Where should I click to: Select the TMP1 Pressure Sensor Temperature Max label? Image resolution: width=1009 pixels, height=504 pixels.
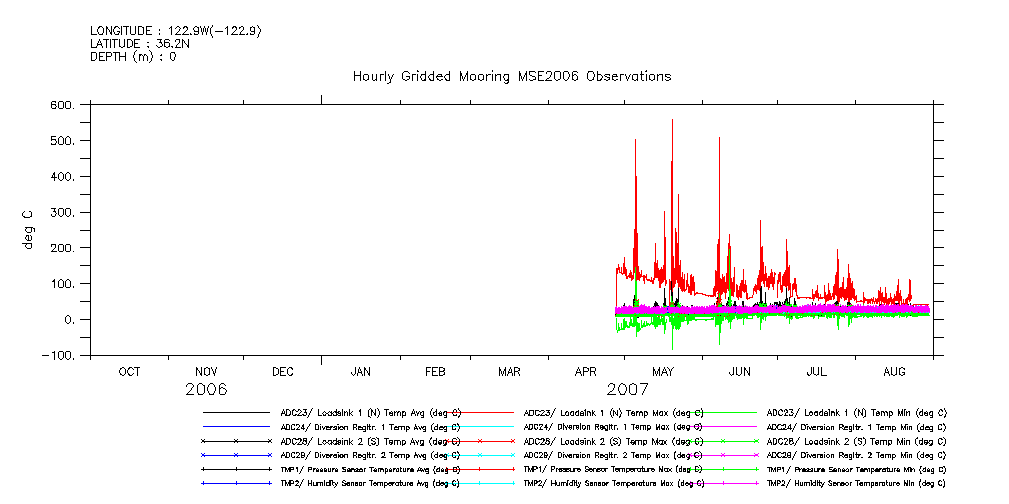coord(613,468)
